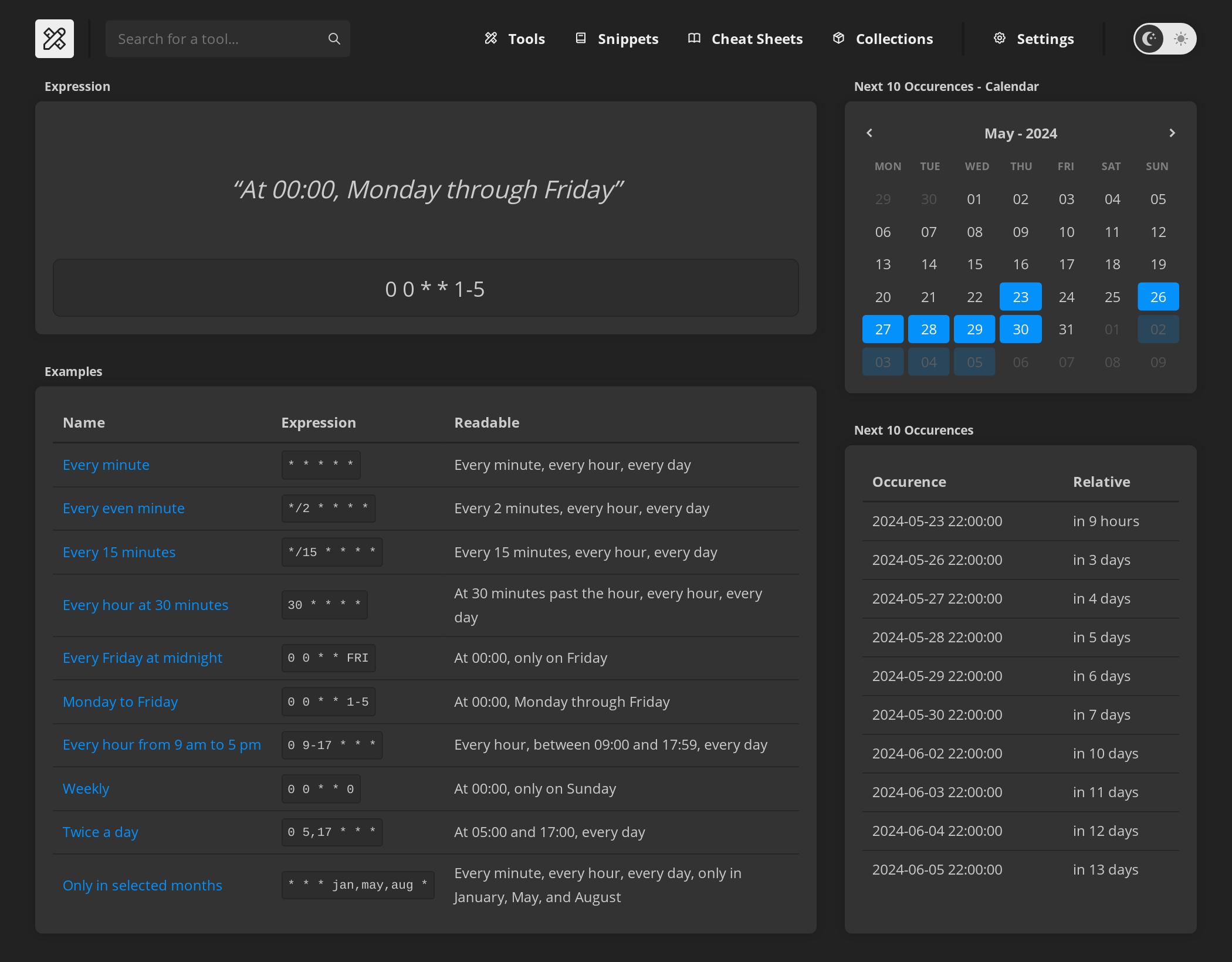
Task: Click the Occurence column header
Action: [909, 482]
